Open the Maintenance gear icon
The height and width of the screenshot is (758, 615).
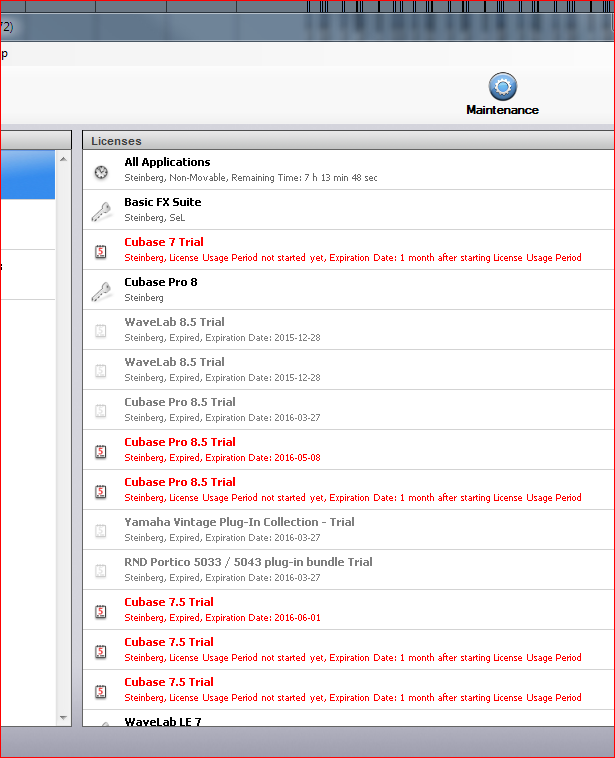click(x=502, y=87)
